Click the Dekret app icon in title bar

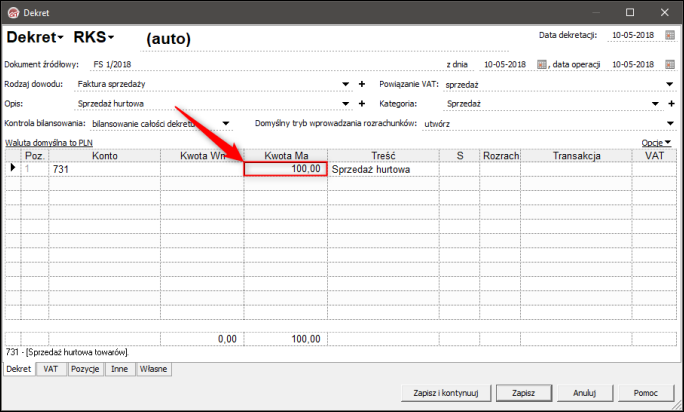click(x=14, y=13)
